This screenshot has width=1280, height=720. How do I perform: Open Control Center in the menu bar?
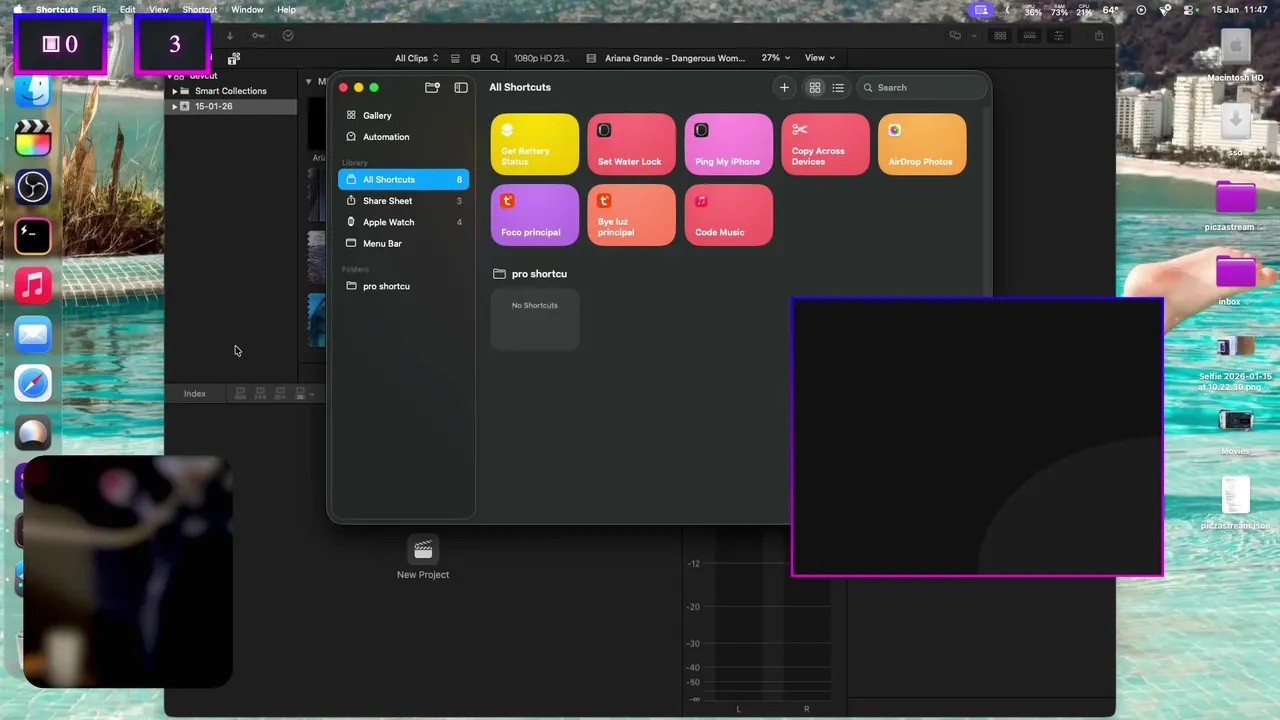tap(1188, 9)
